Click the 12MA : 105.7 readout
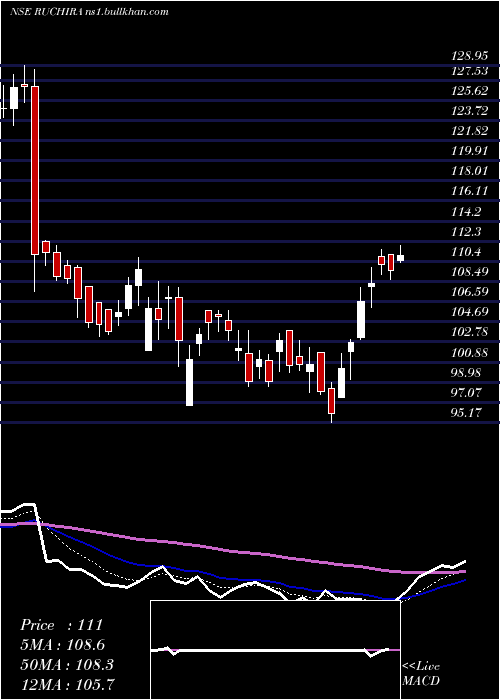This screenshot has height=700, width=500. (x=67, y=684)
